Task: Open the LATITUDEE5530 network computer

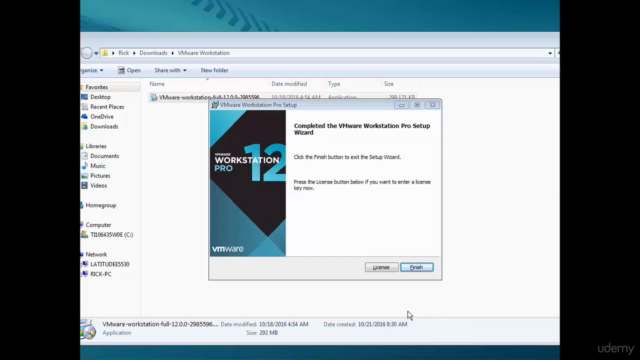Action: (x=109, y=264)
